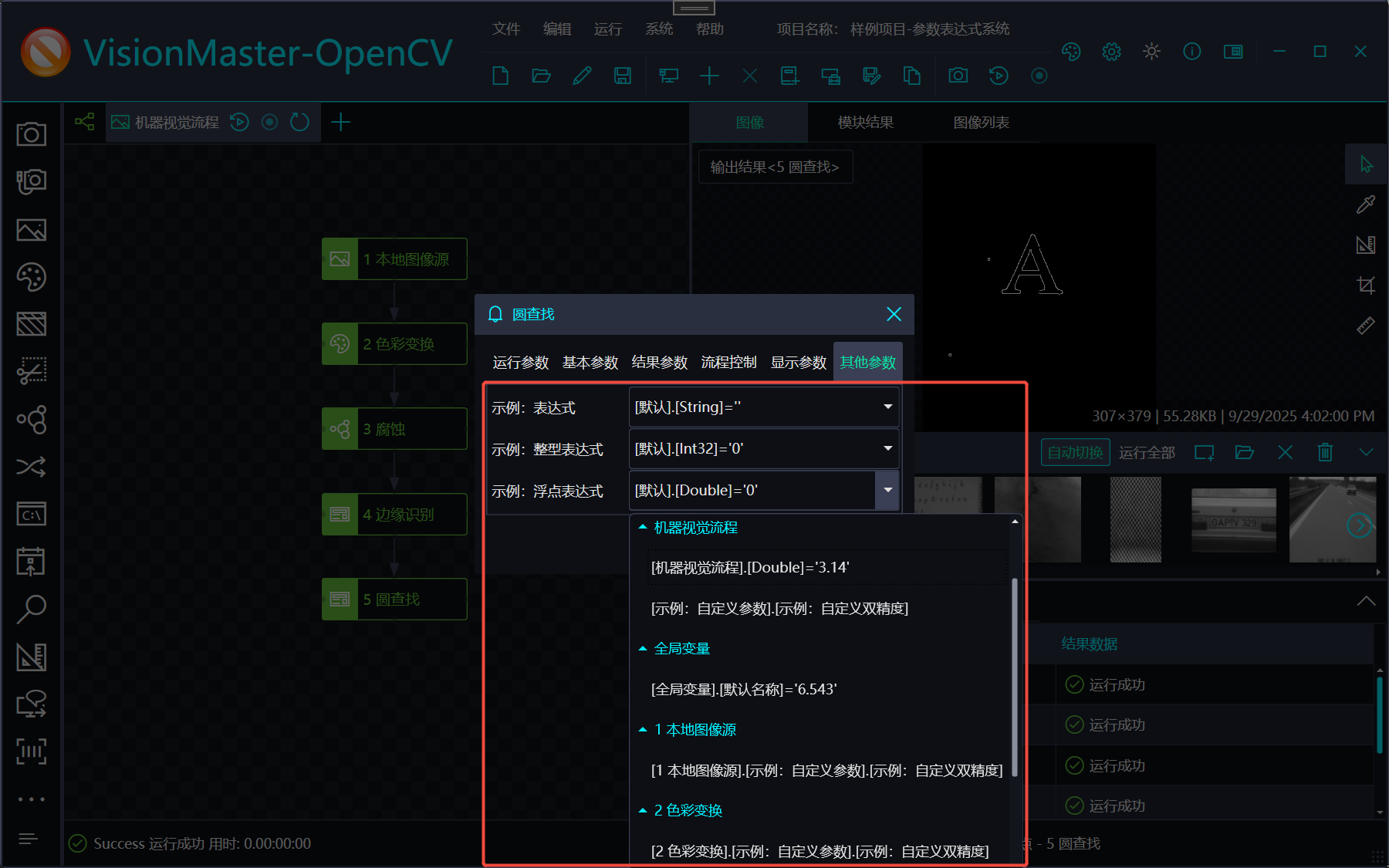Click the 输出结果<5 圆查找> selector

(x=775, y=167)
